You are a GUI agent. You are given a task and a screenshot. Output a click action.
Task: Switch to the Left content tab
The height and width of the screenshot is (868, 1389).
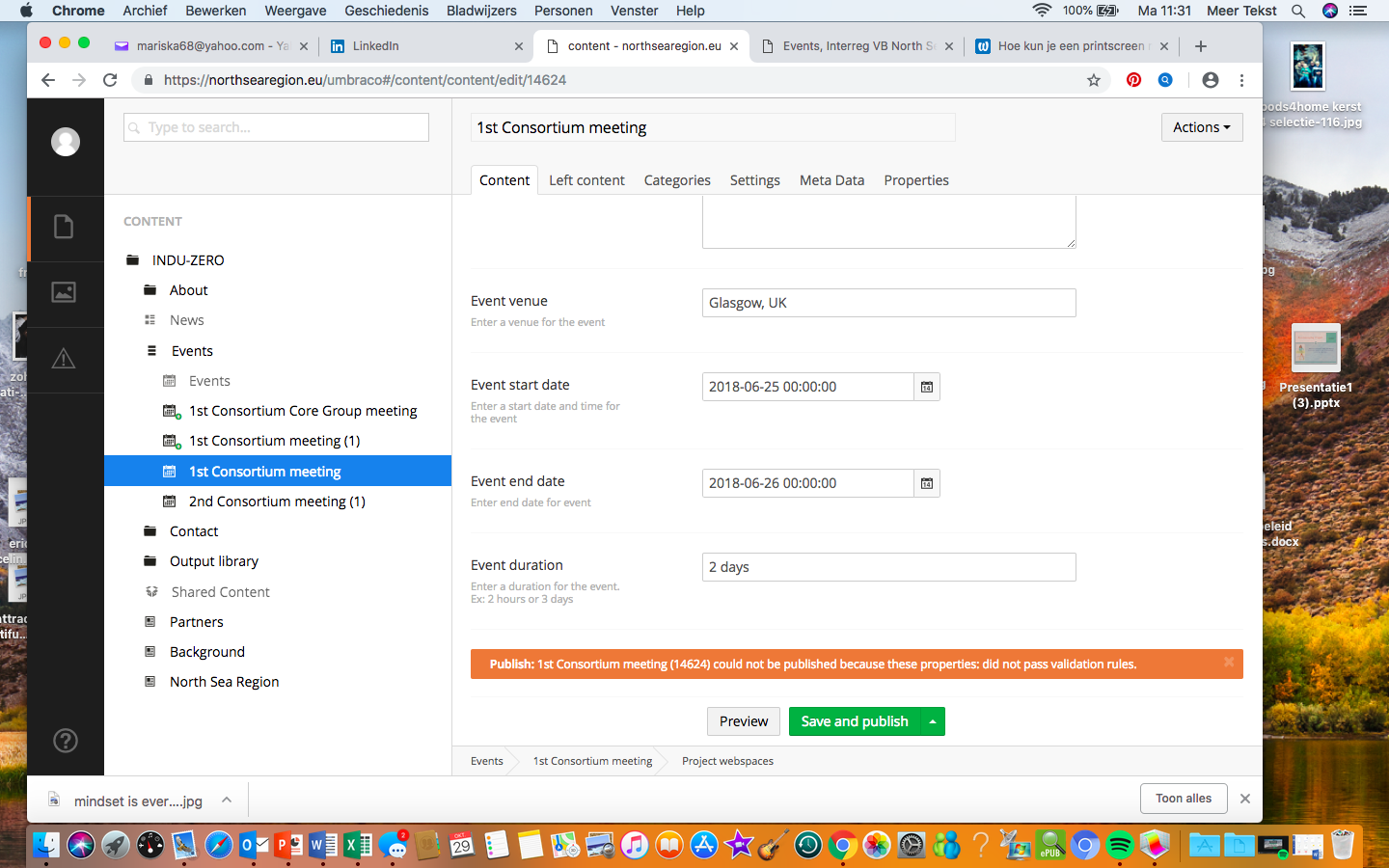pyautogui.click(x=586, y=180)
